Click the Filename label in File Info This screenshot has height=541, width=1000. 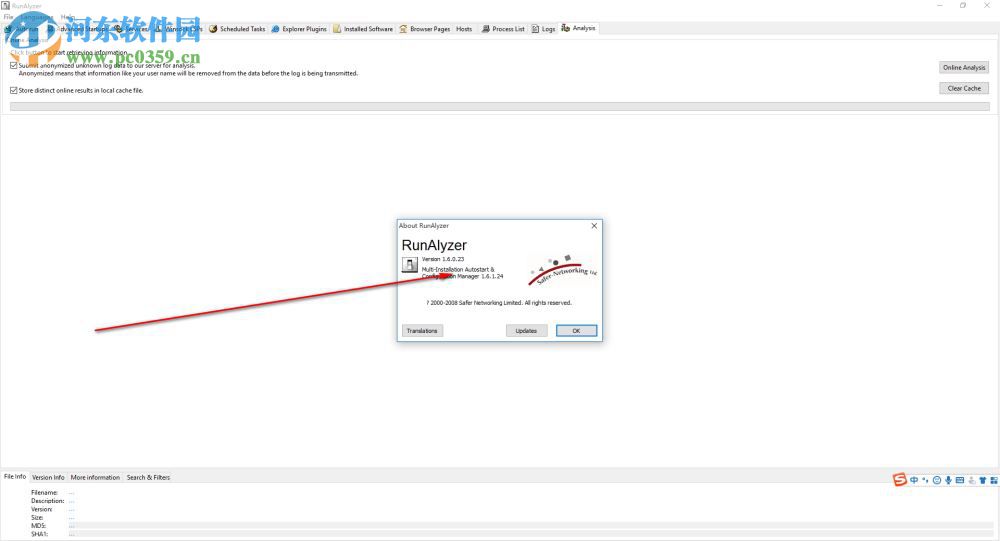[44, 493]
